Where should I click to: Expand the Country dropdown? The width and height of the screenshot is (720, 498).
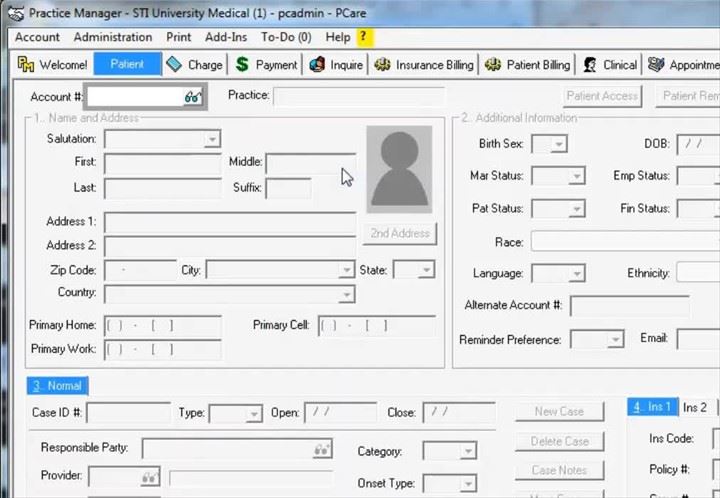click(347, 294)
